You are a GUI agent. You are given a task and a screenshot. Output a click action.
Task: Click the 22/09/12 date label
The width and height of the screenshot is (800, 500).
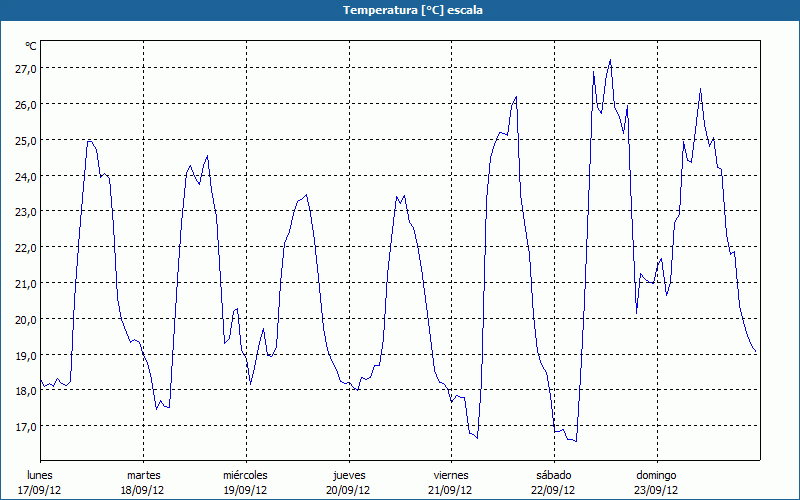coord(553,490)
